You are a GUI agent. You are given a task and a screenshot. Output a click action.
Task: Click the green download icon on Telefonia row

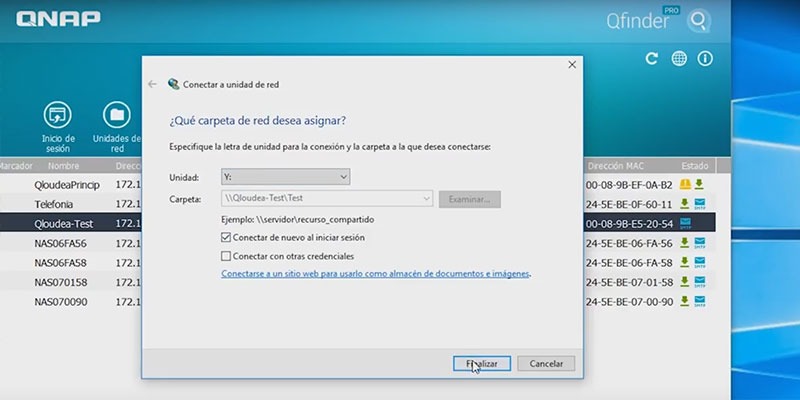coord(685,204)
